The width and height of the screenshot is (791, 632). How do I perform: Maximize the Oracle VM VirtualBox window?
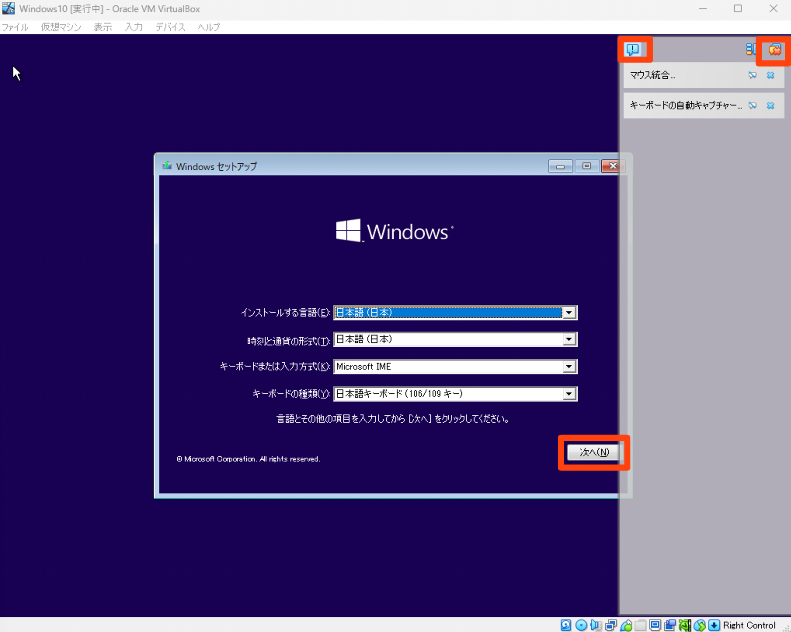(738, 9)
